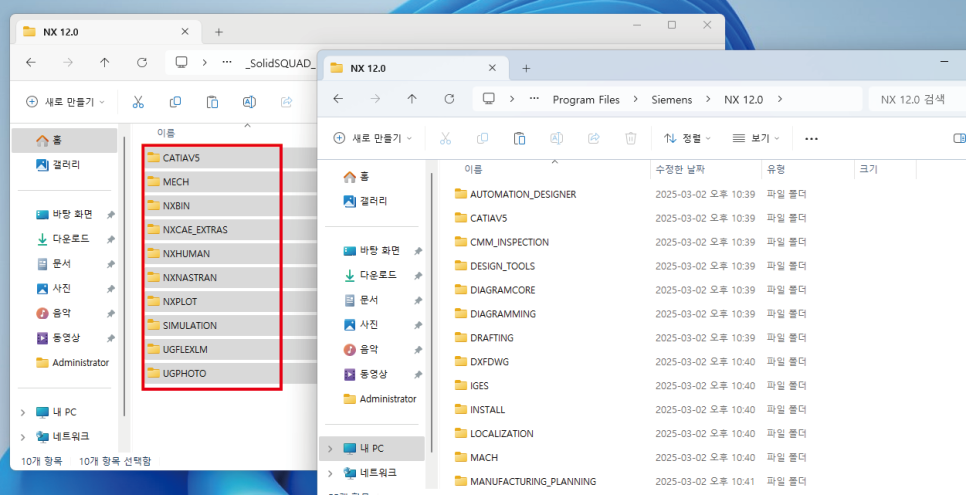Click chevron after NX 12.0 in address bar
The width and height of the screenshot is (966, 495).
[780, 99]
